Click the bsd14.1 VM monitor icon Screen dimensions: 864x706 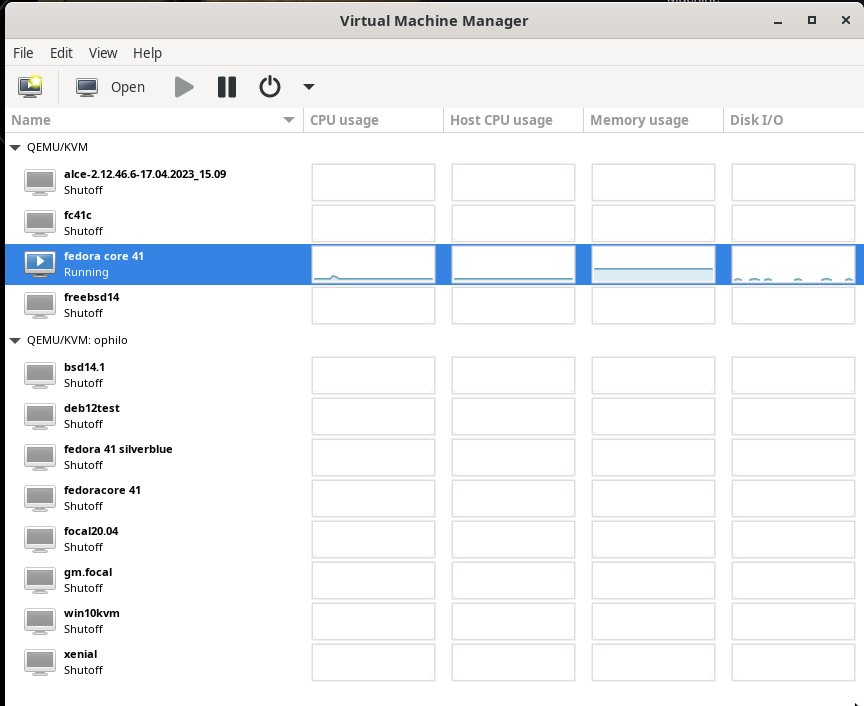(40, 375)
